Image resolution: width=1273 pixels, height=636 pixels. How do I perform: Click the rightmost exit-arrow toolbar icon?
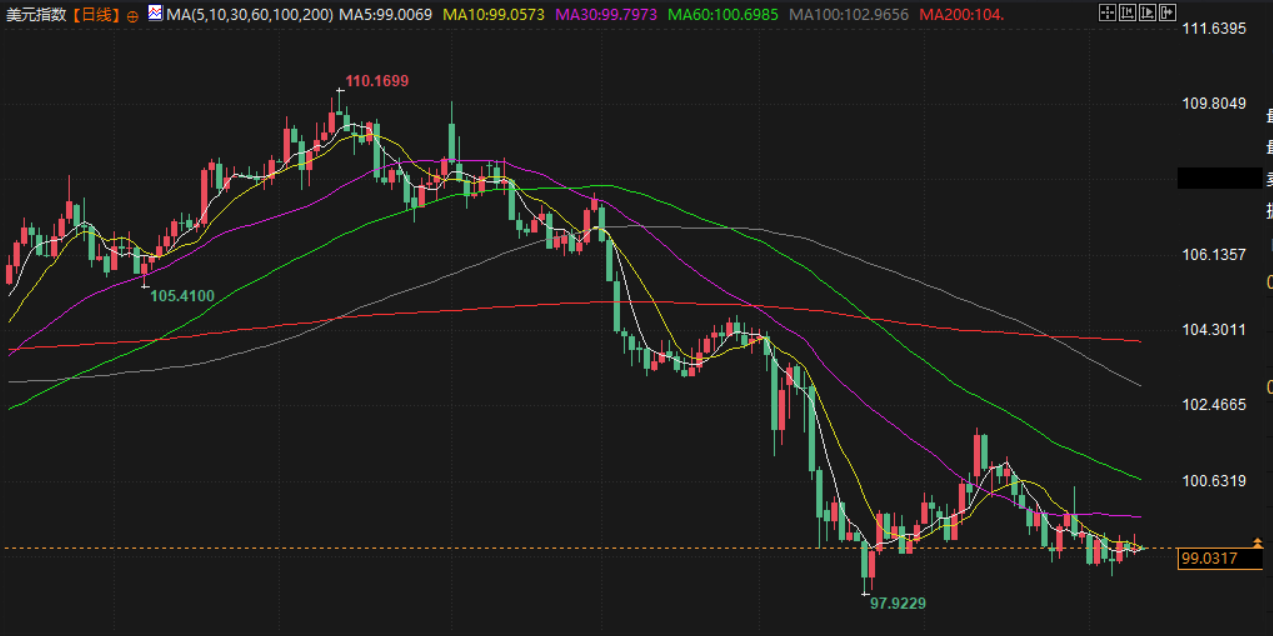click(x=1167, y=13)
